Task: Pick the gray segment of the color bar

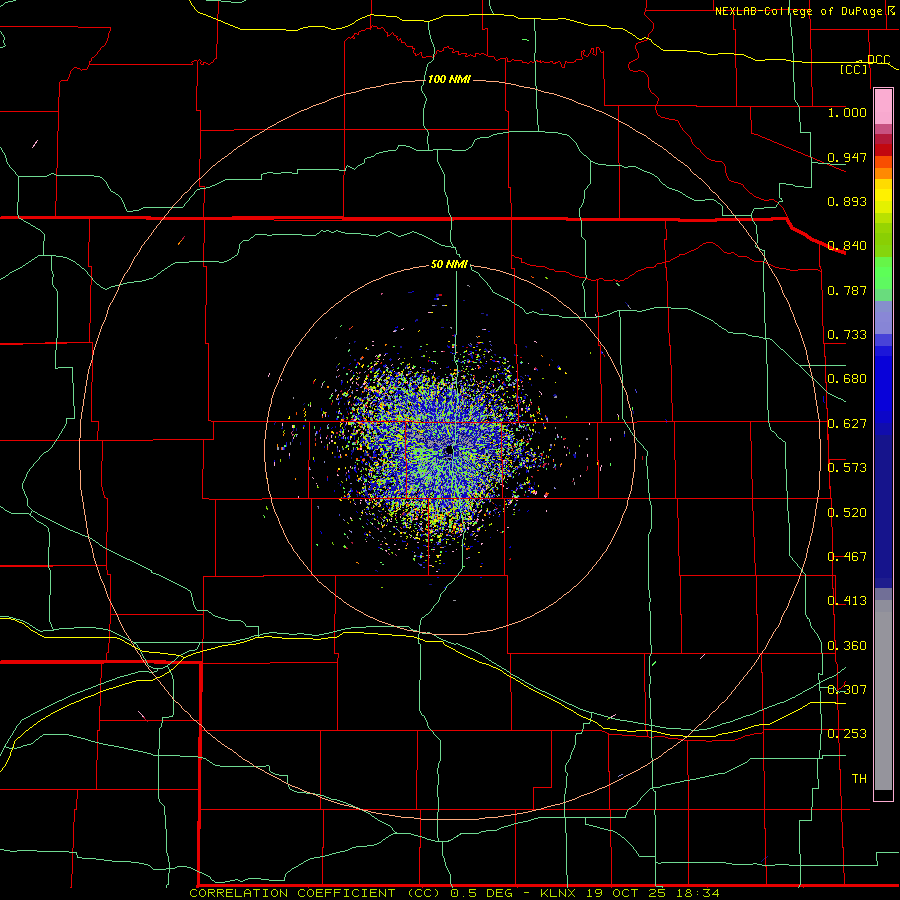Action: pyautogui.click(x=883, y=695)
